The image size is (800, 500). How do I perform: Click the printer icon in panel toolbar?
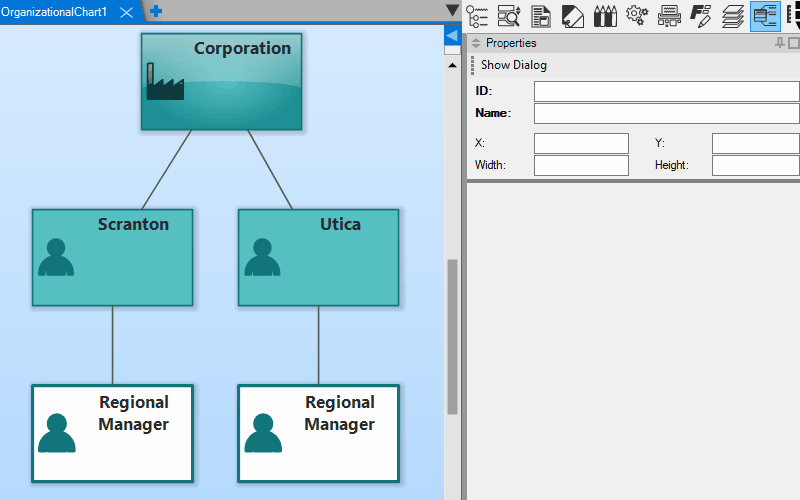(669, 15)
